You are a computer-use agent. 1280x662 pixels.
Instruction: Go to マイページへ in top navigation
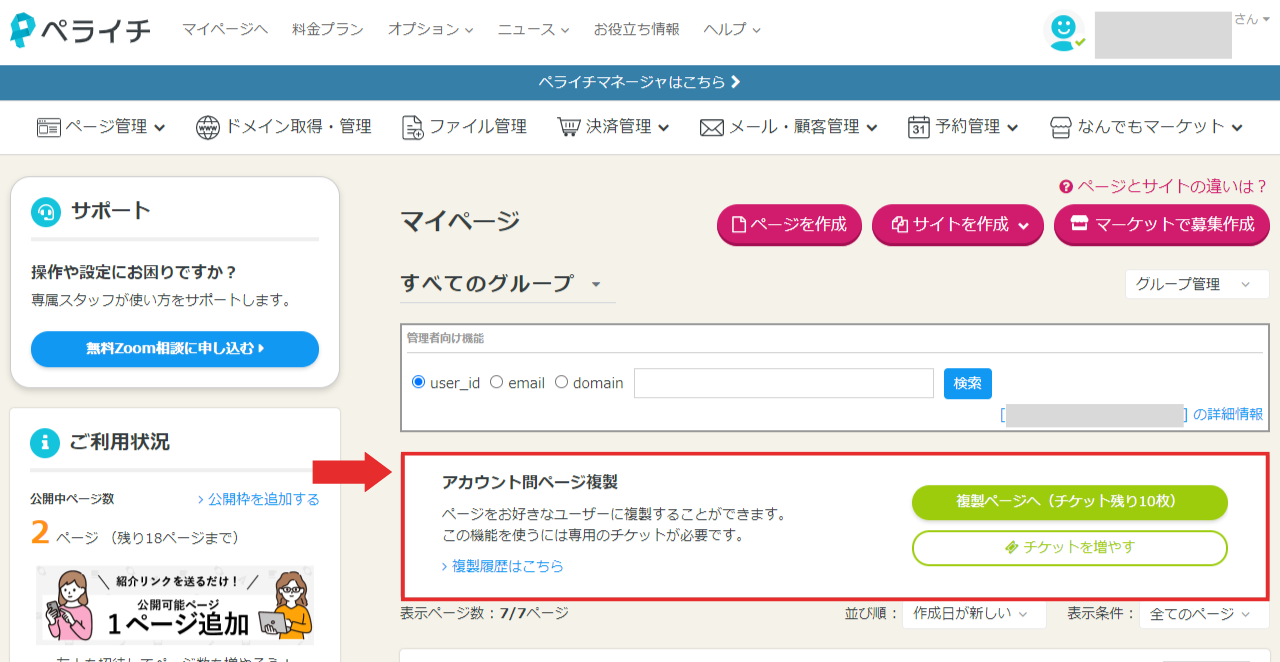click(x=225, y=30)
